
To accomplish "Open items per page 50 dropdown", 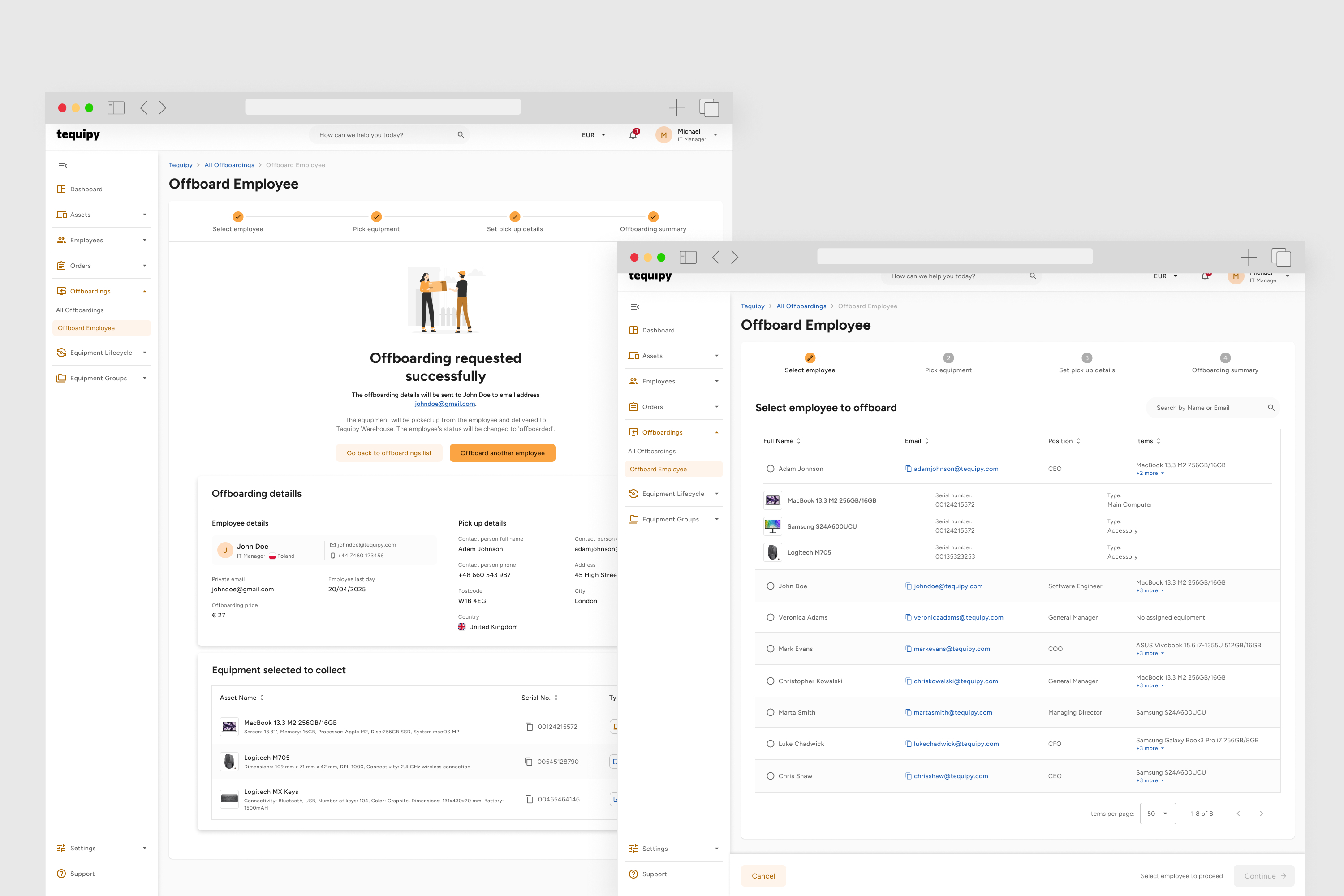I will pos(1157,814).
